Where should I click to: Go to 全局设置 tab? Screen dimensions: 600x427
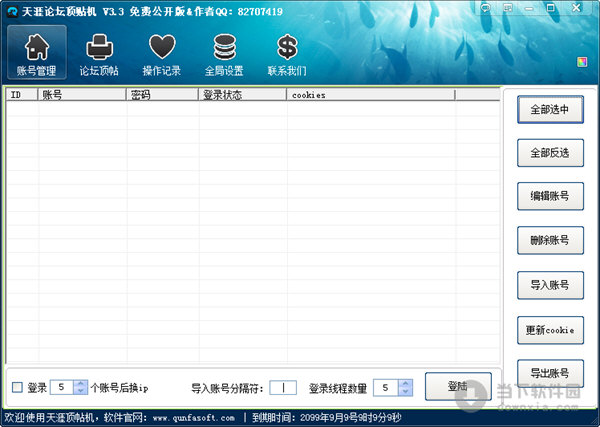[224, 55]
